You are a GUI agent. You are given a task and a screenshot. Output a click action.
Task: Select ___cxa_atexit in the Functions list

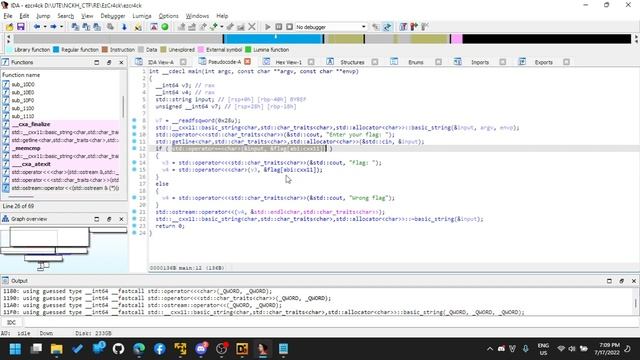tap(31, 164)
